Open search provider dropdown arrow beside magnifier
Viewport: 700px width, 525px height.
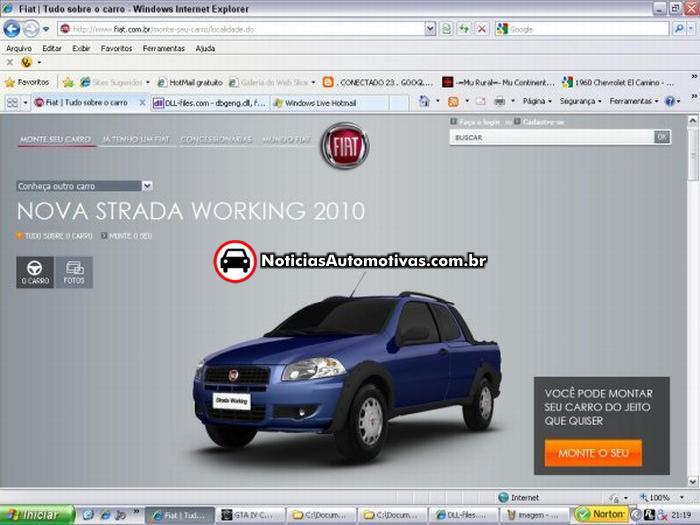pyautogui.click(x=691, y=29)
